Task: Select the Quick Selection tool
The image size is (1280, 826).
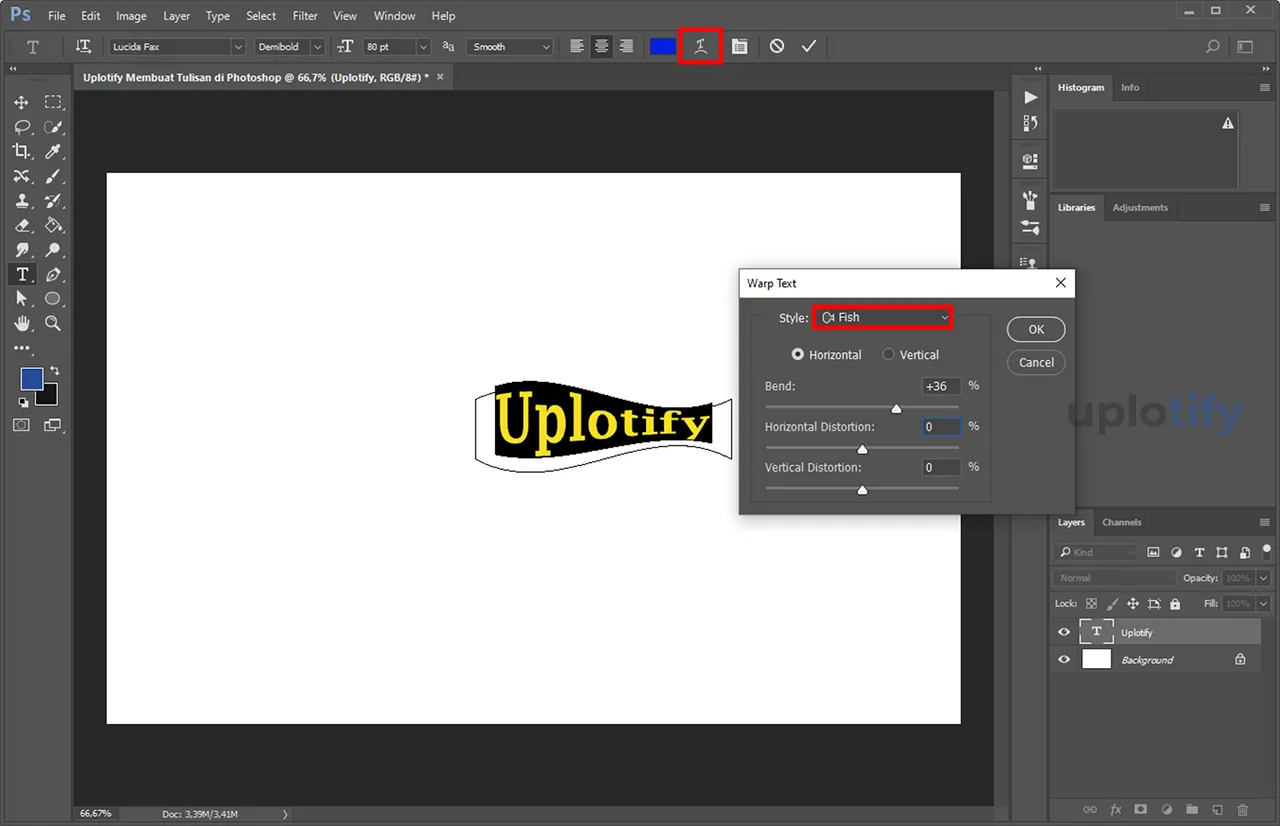Action: tap(53, 127)
